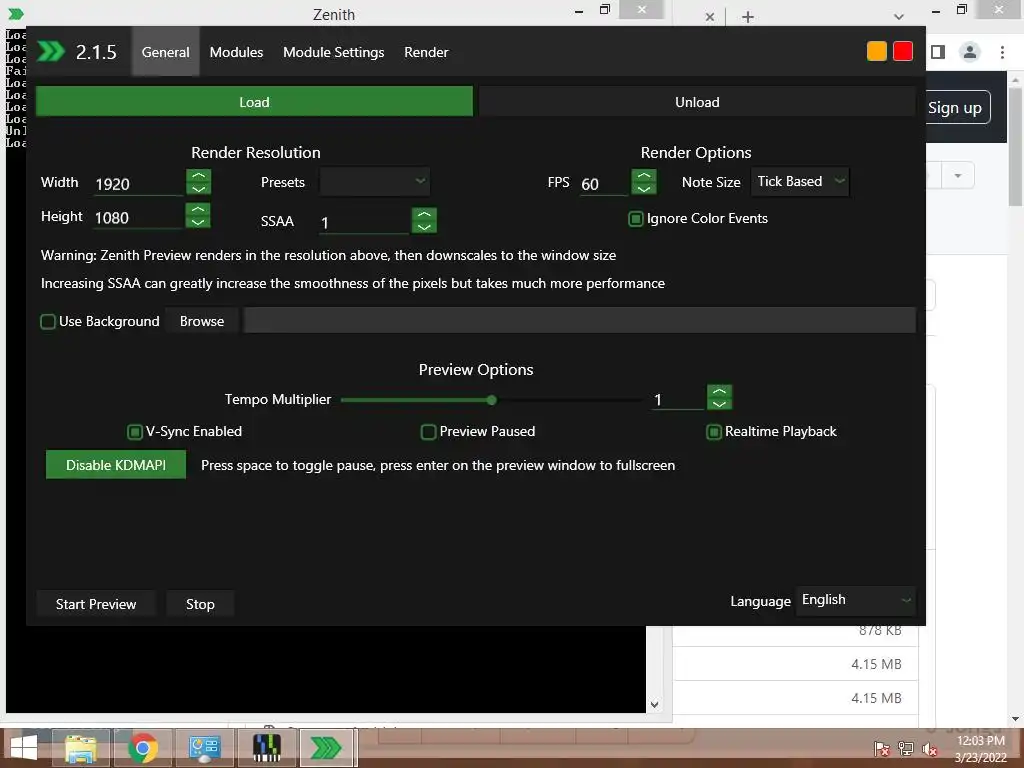Click the Action Center flag tray icon
Viewport: 1024px width, 768px height.
click(x=881, y=749)
